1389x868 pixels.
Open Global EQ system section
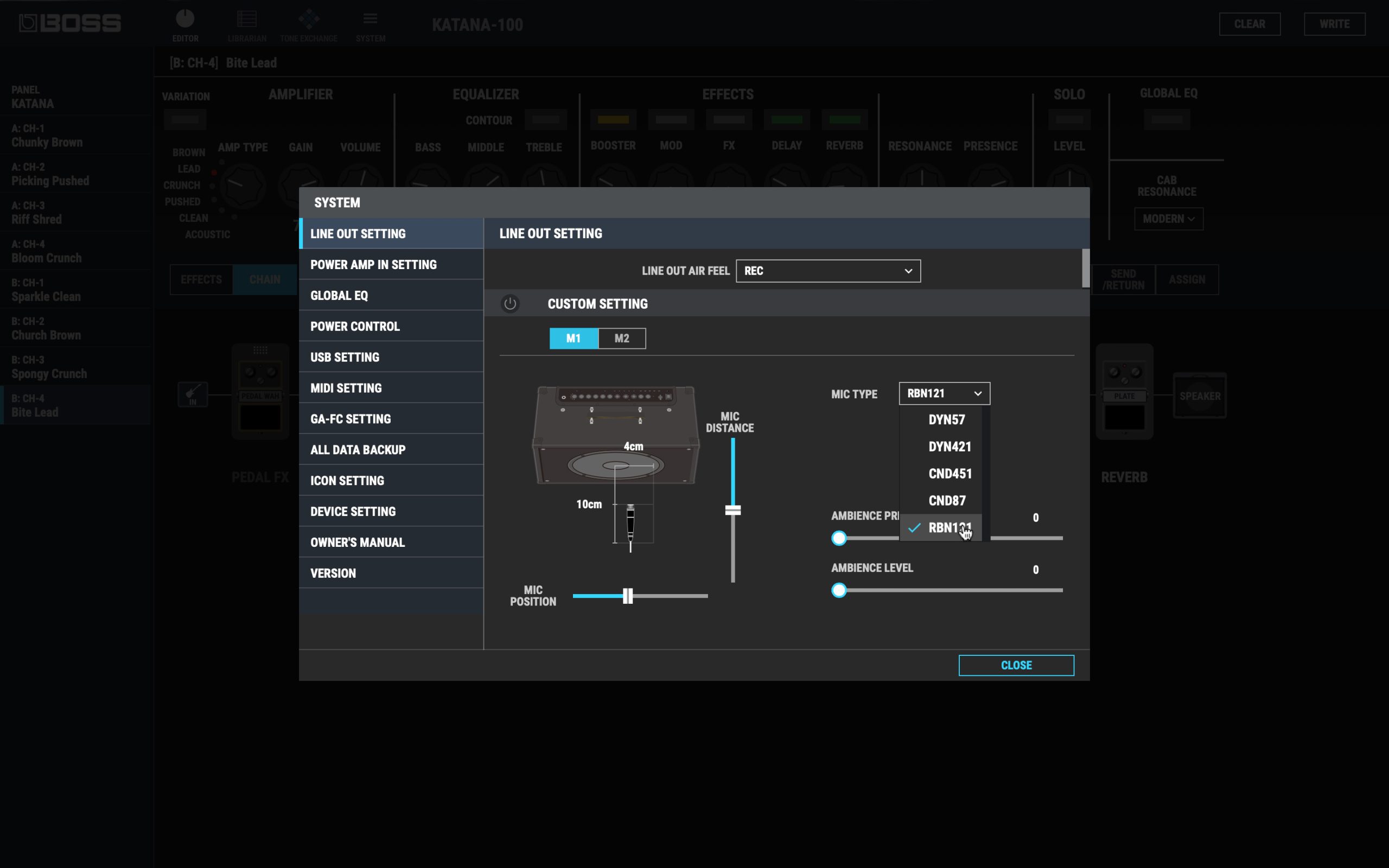pos(391,296)
